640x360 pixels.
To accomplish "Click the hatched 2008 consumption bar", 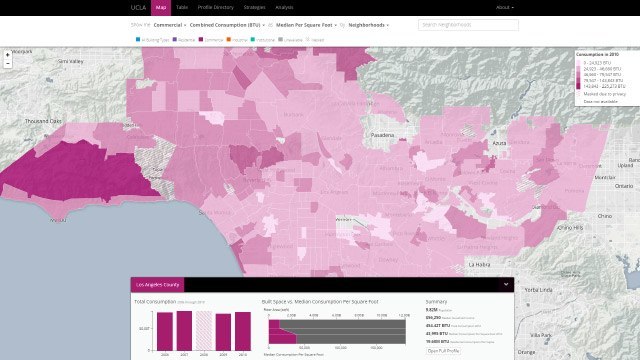I will point(204,331).
